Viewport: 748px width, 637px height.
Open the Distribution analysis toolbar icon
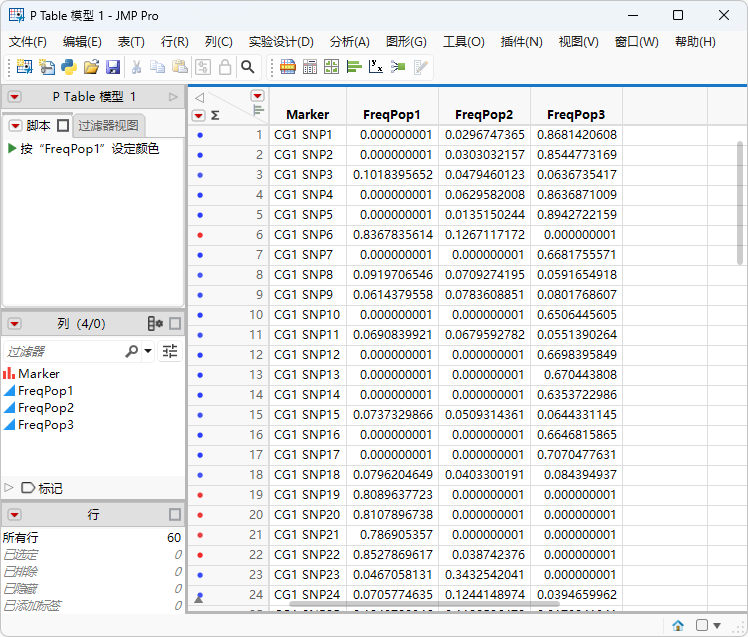(353, 67)
